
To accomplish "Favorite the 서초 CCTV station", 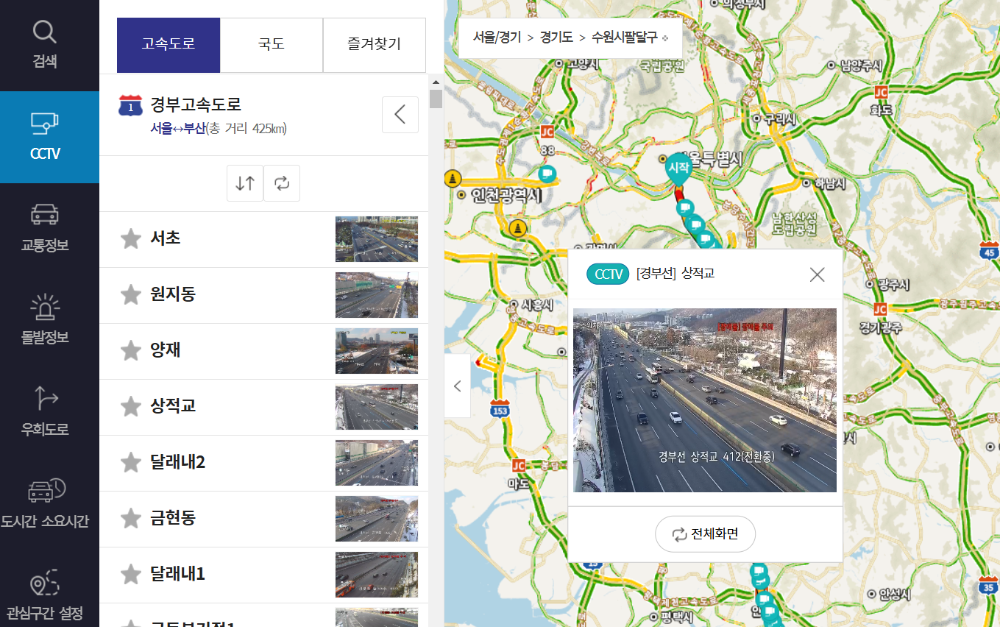I will pyautogui.click(x=129, y=238).
